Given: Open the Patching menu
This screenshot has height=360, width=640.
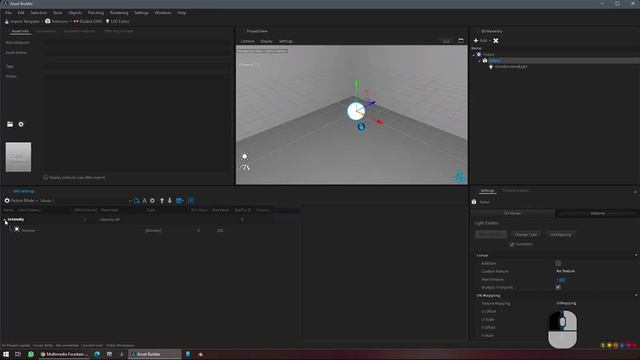Looking at the screenshot, I should tap(96, 13).
